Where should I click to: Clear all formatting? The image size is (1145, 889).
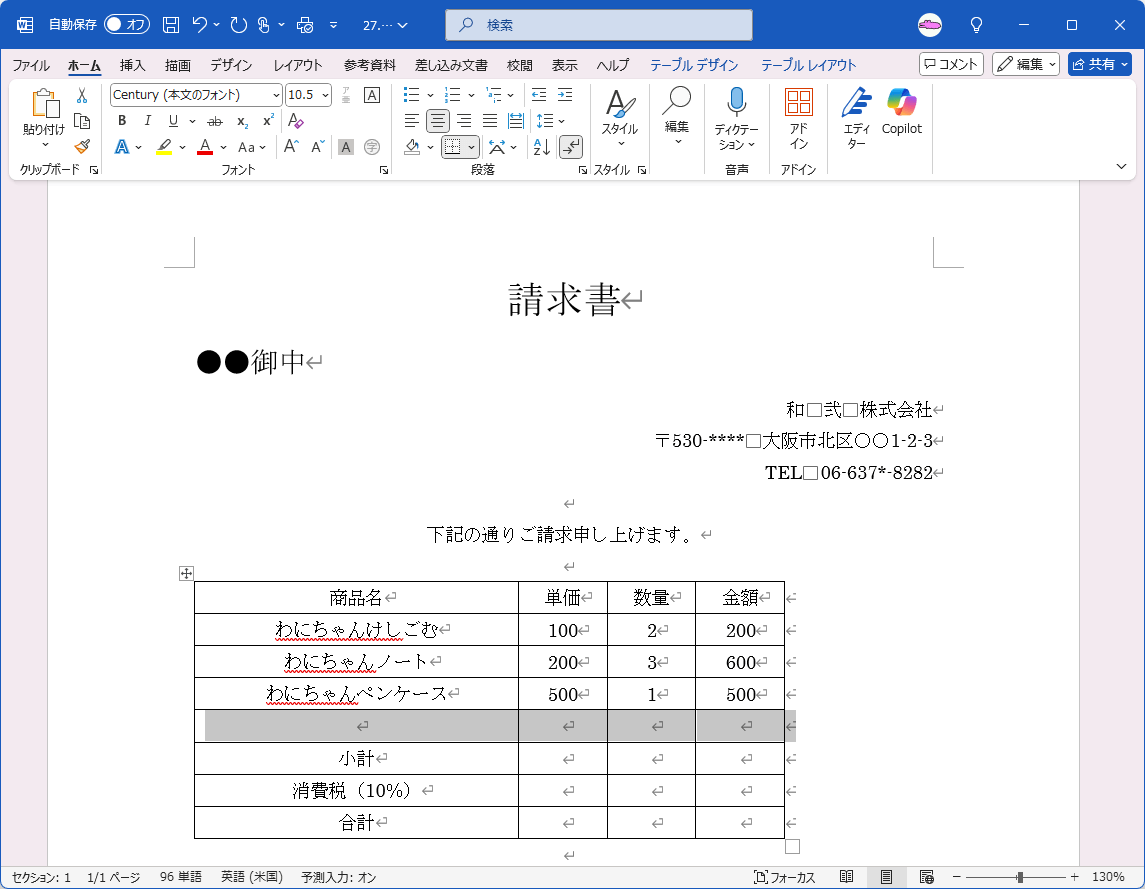click(x=296, y=121)
